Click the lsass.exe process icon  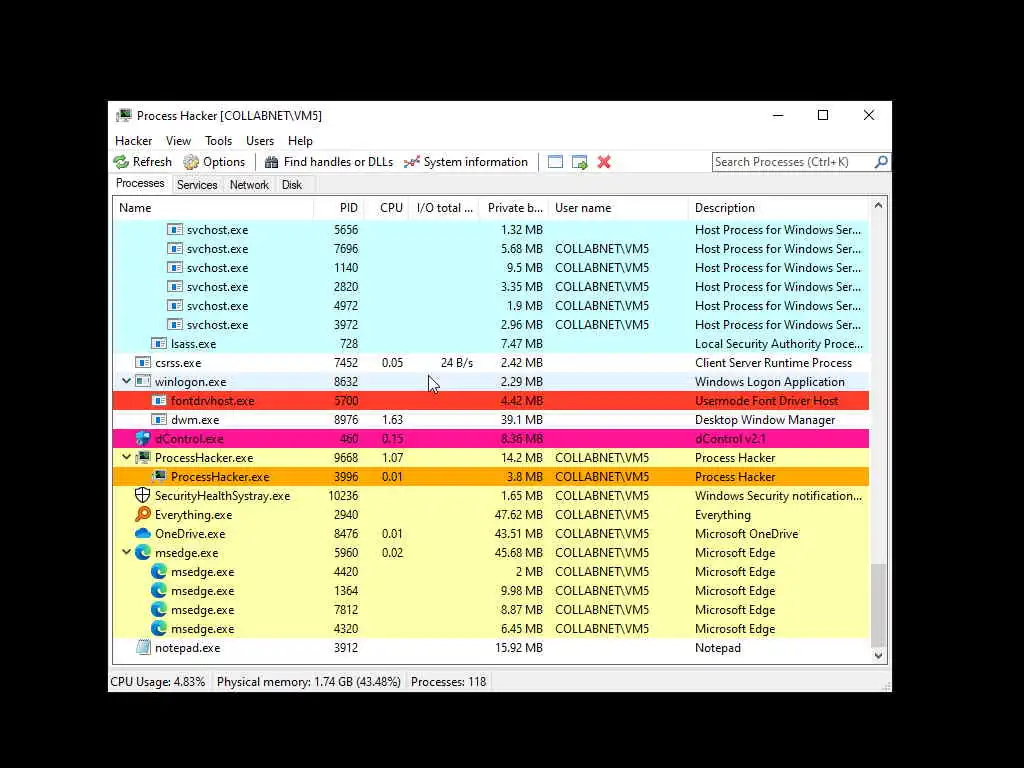tap(159, 344)
